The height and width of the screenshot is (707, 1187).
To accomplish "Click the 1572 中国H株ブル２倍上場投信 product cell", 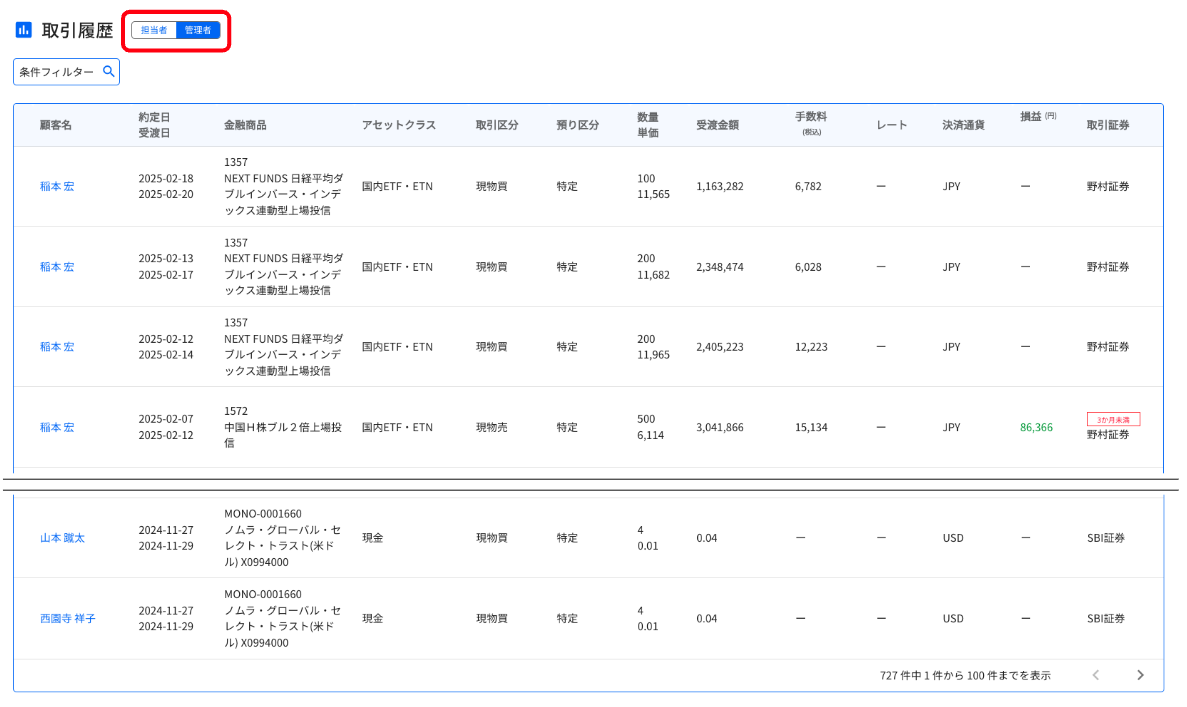I will coord(282,427).
